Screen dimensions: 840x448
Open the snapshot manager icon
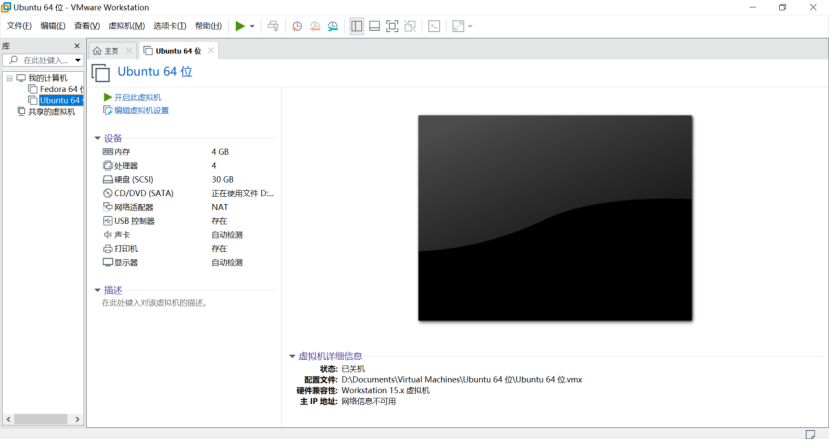pos(333,26)
